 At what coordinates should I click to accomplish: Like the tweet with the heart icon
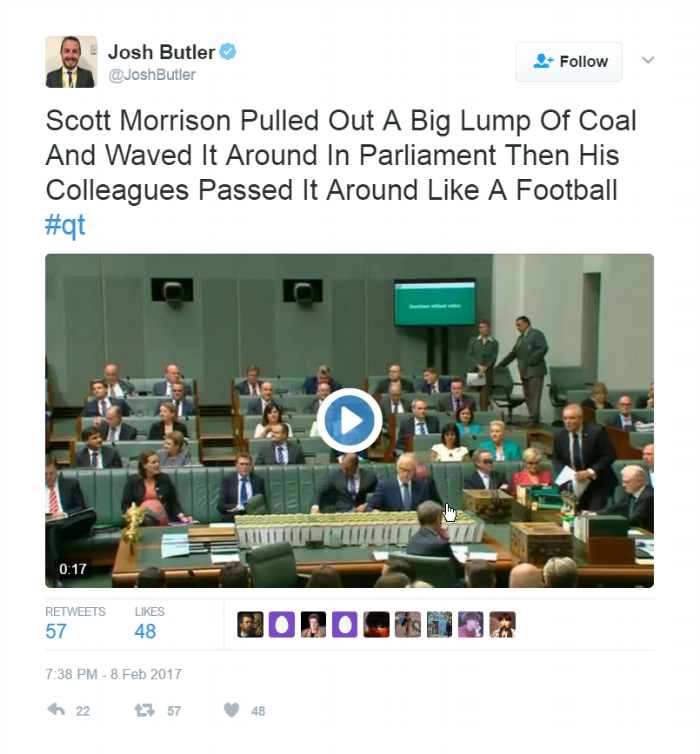tap(231, 710)
